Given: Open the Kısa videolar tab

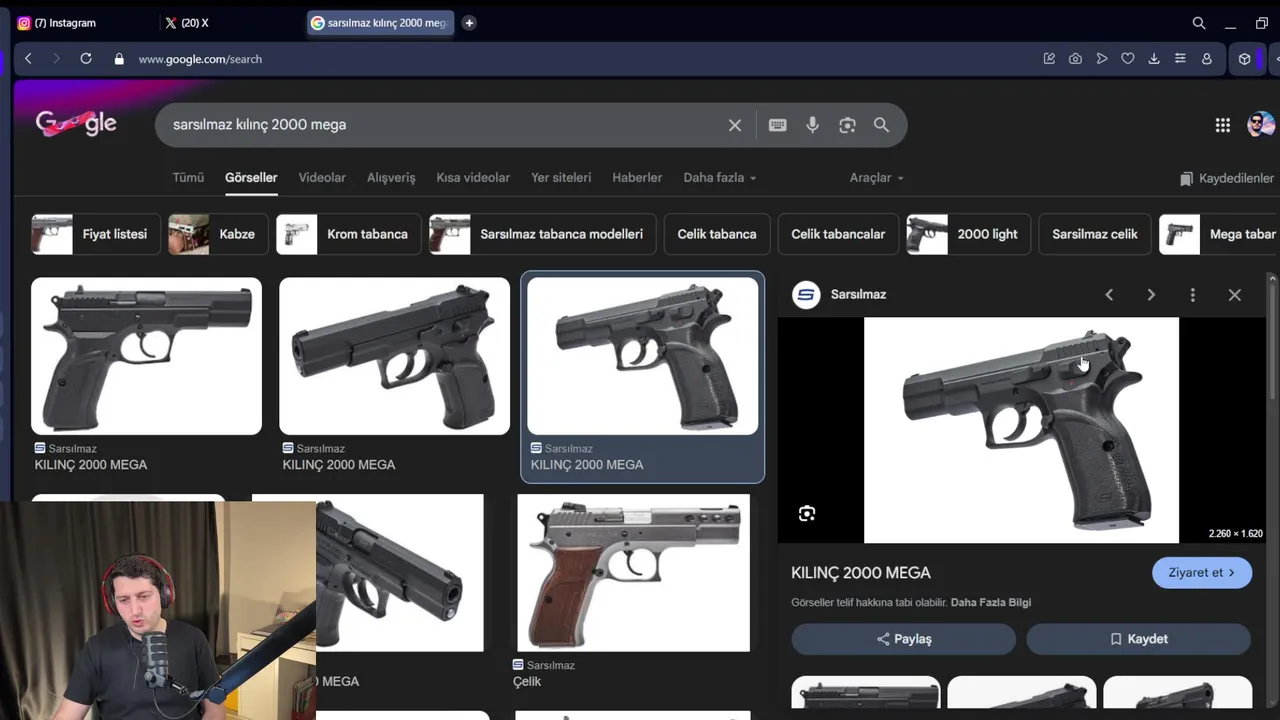Looking at the screenshot, I should 473,177.
